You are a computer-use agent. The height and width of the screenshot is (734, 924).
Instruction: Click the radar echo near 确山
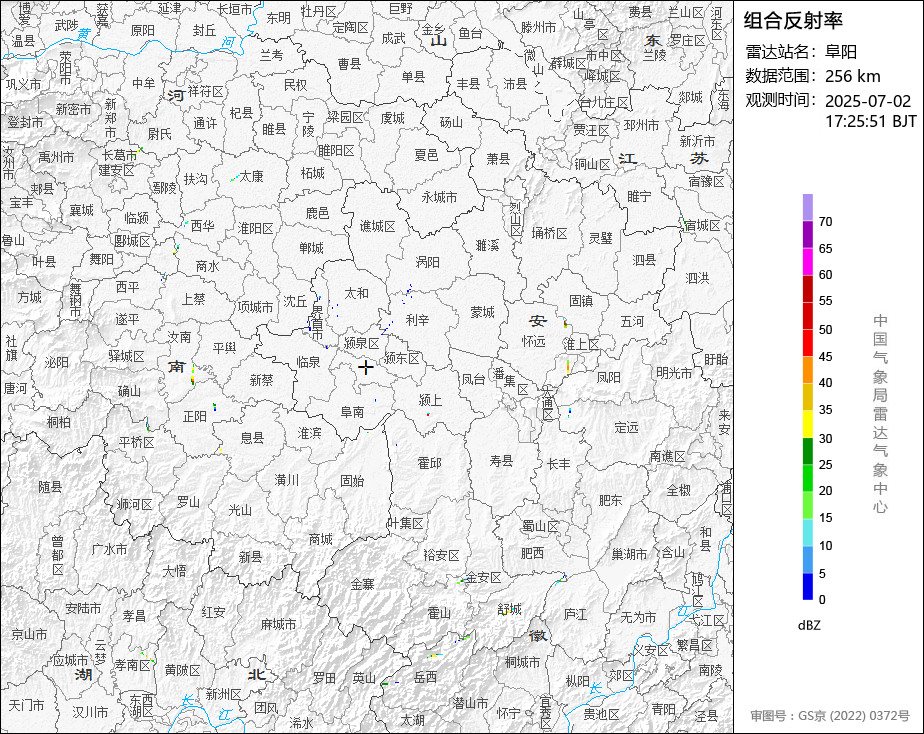[193, 375]
